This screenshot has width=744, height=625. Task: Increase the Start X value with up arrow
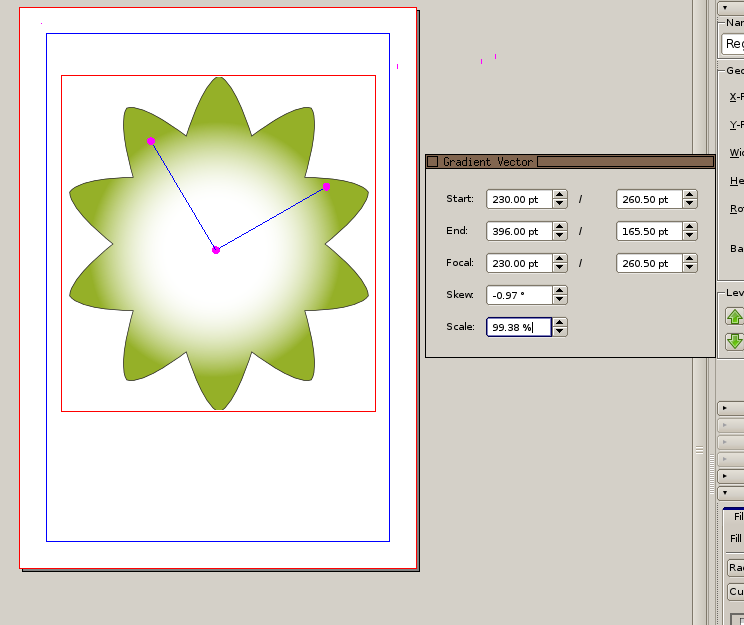560,195
